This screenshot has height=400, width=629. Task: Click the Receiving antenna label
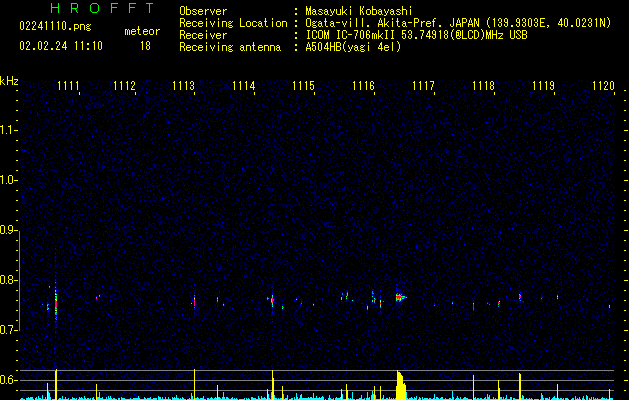(230, 47)
